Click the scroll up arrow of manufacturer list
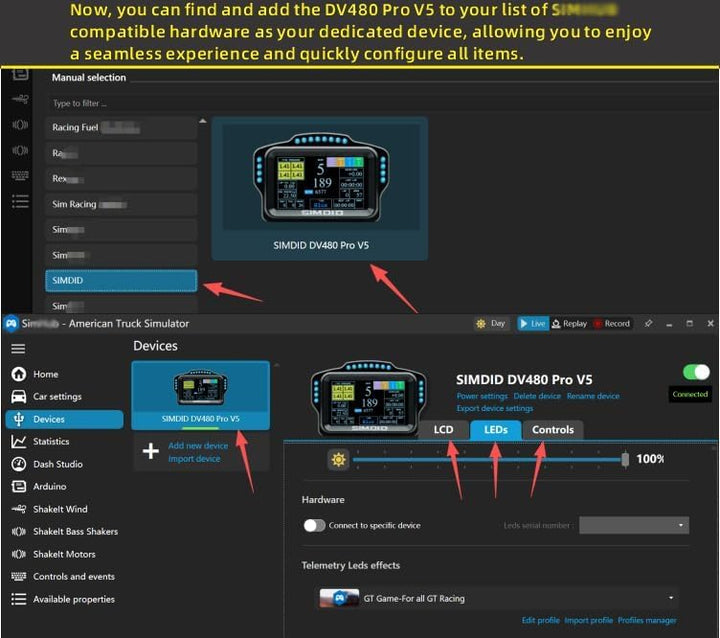Image resolution: width=720 pixels, height=638 pixels. point(202,121)
